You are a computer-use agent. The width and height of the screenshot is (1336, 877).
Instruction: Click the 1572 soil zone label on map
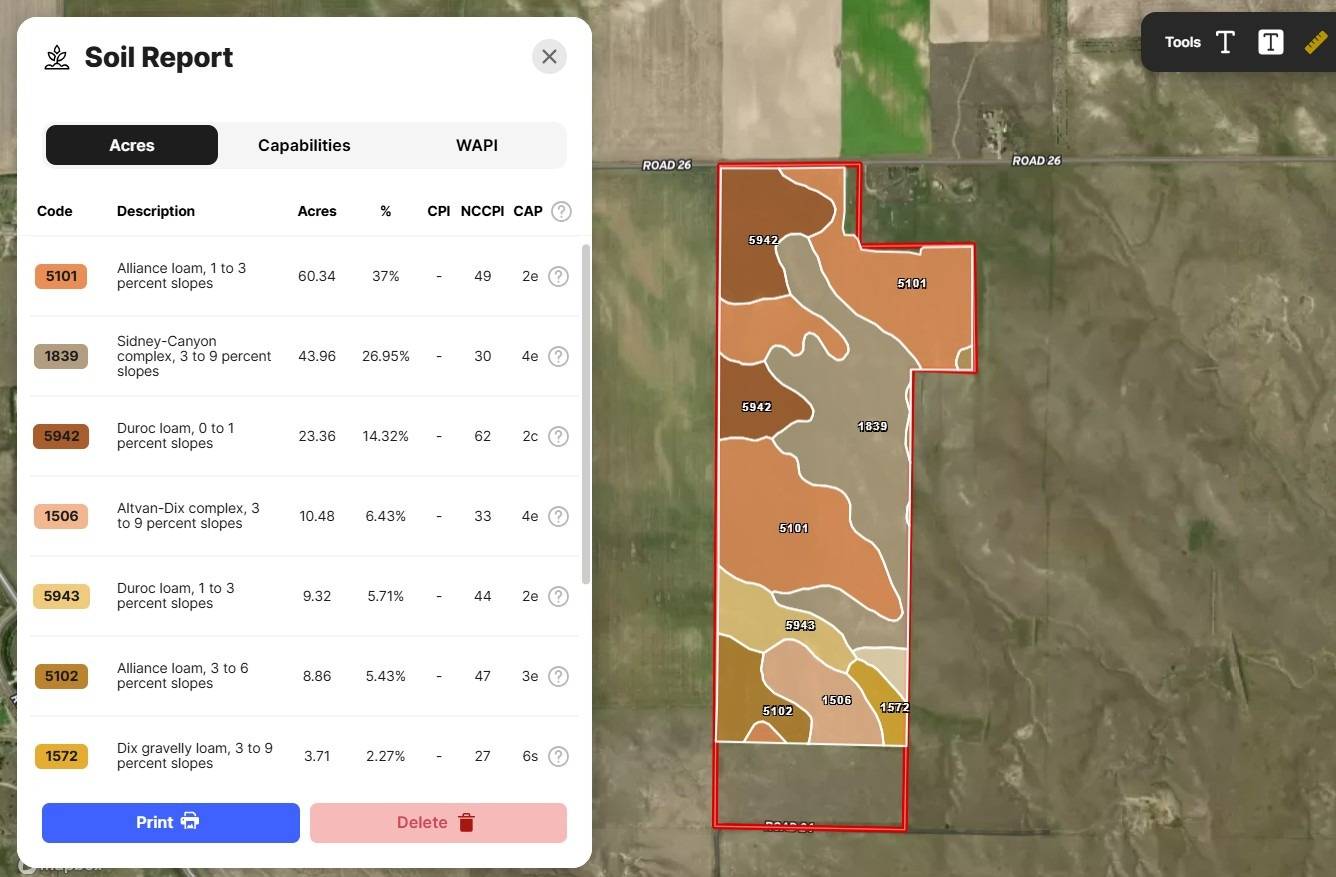(894, 707)
